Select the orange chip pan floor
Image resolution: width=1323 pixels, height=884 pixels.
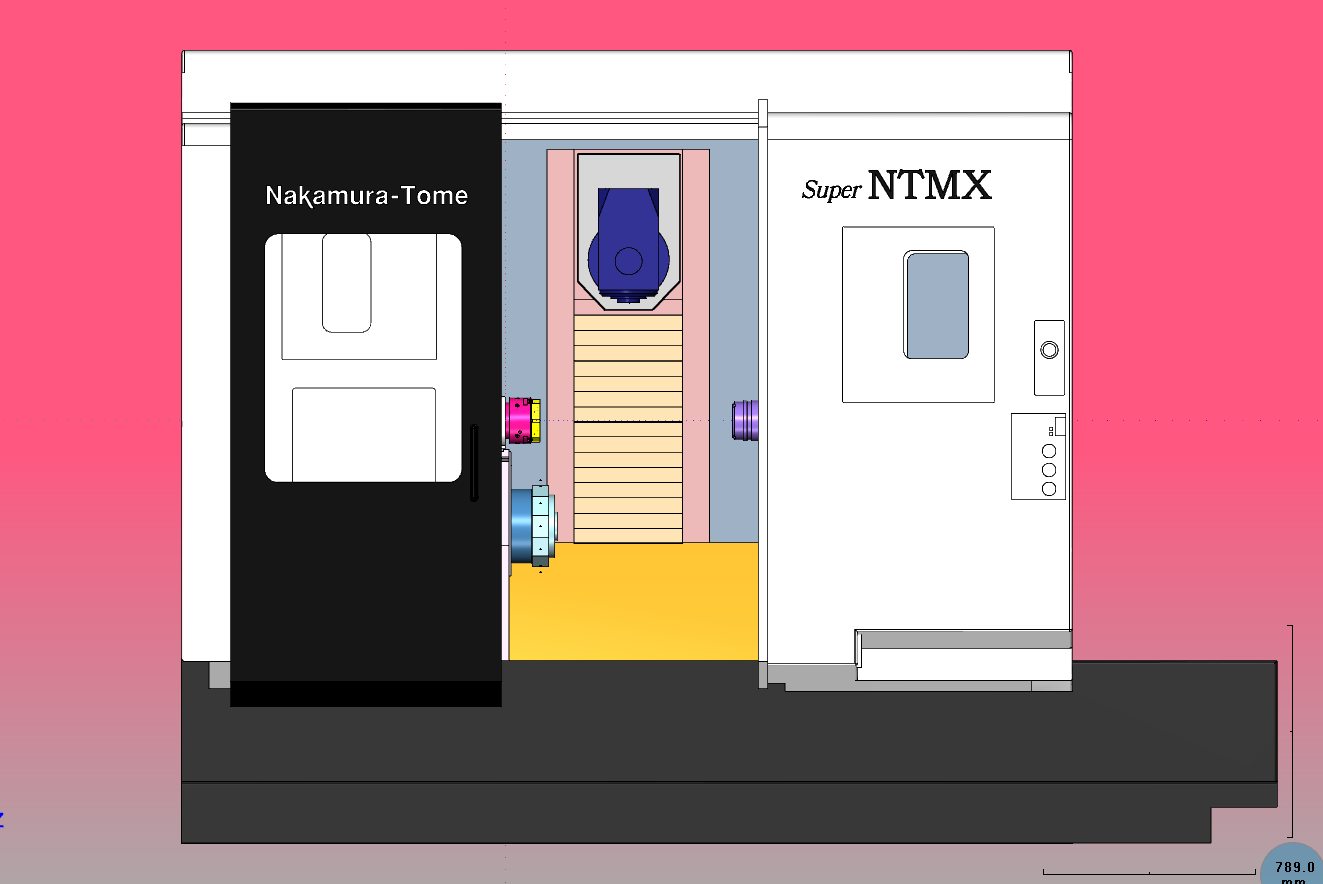point(634,601)
